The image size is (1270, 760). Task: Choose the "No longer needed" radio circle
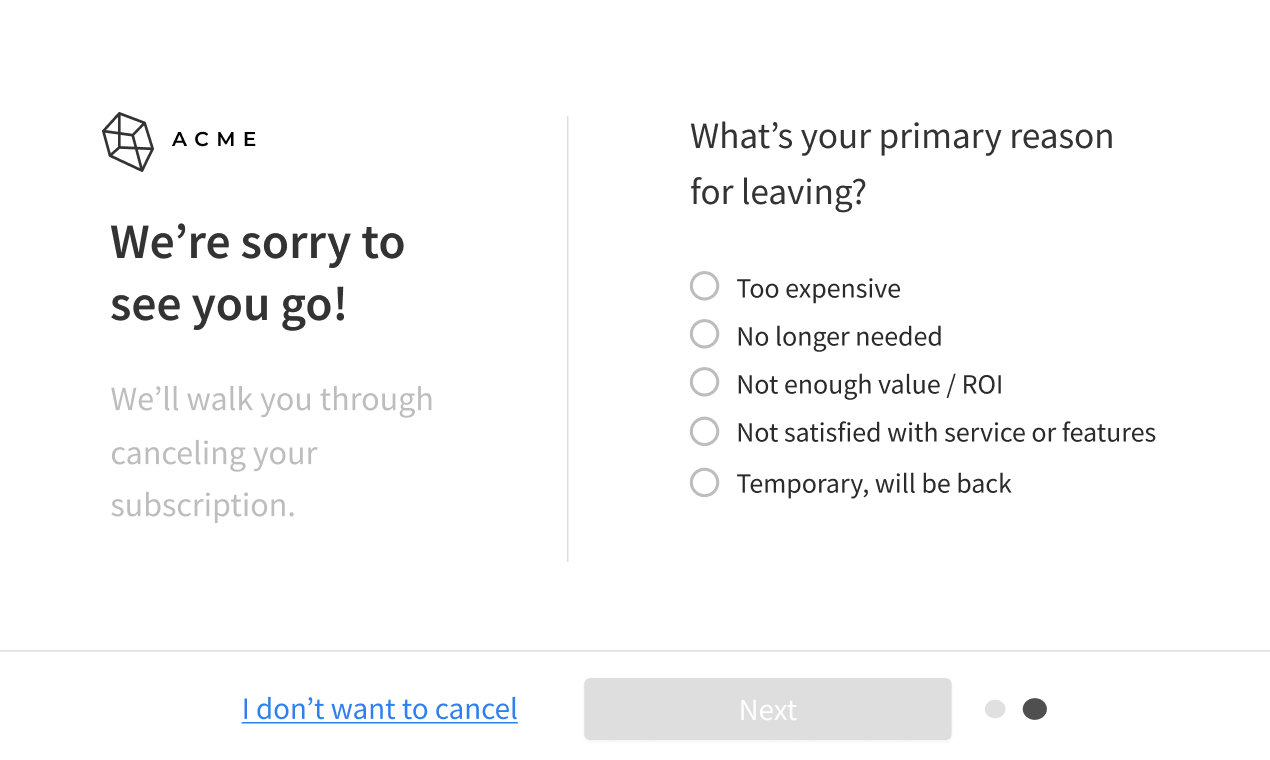pyautogui.click(x=704, y=334)
